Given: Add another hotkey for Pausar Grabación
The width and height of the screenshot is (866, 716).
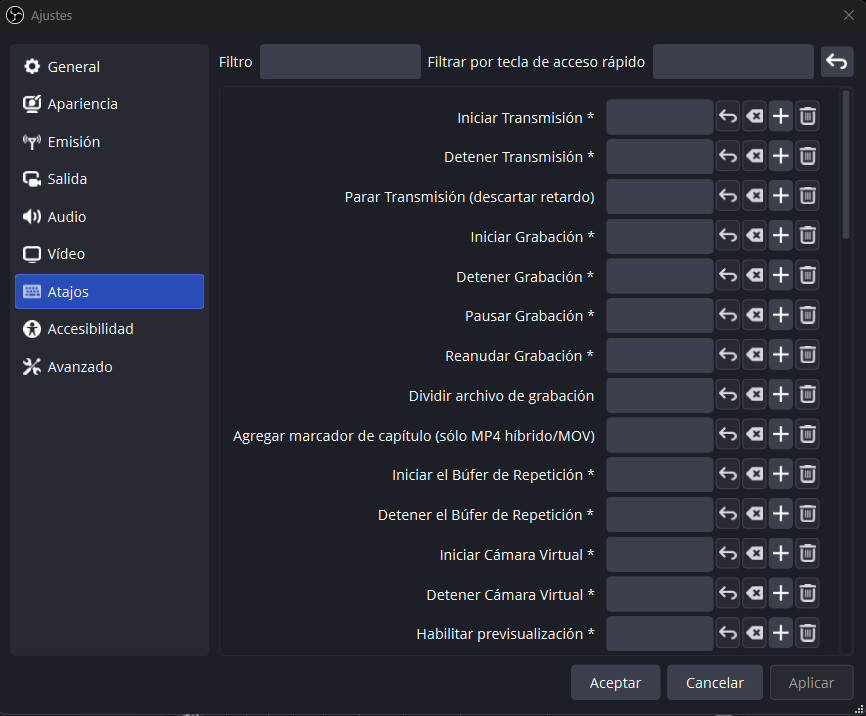Looking at the screenshot, I should pyautogui.click(x=781, y=315).
